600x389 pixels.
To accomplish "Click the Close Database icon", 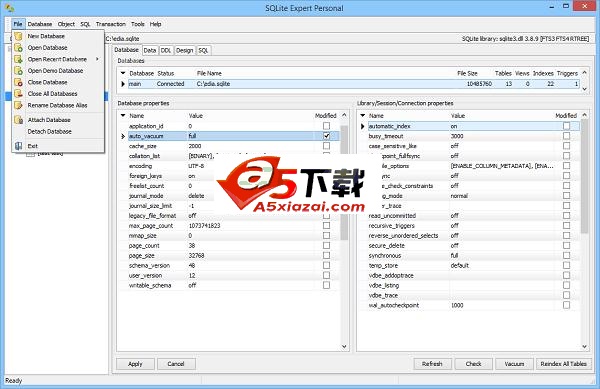I will pyautogui.click(x=18, y=82).
